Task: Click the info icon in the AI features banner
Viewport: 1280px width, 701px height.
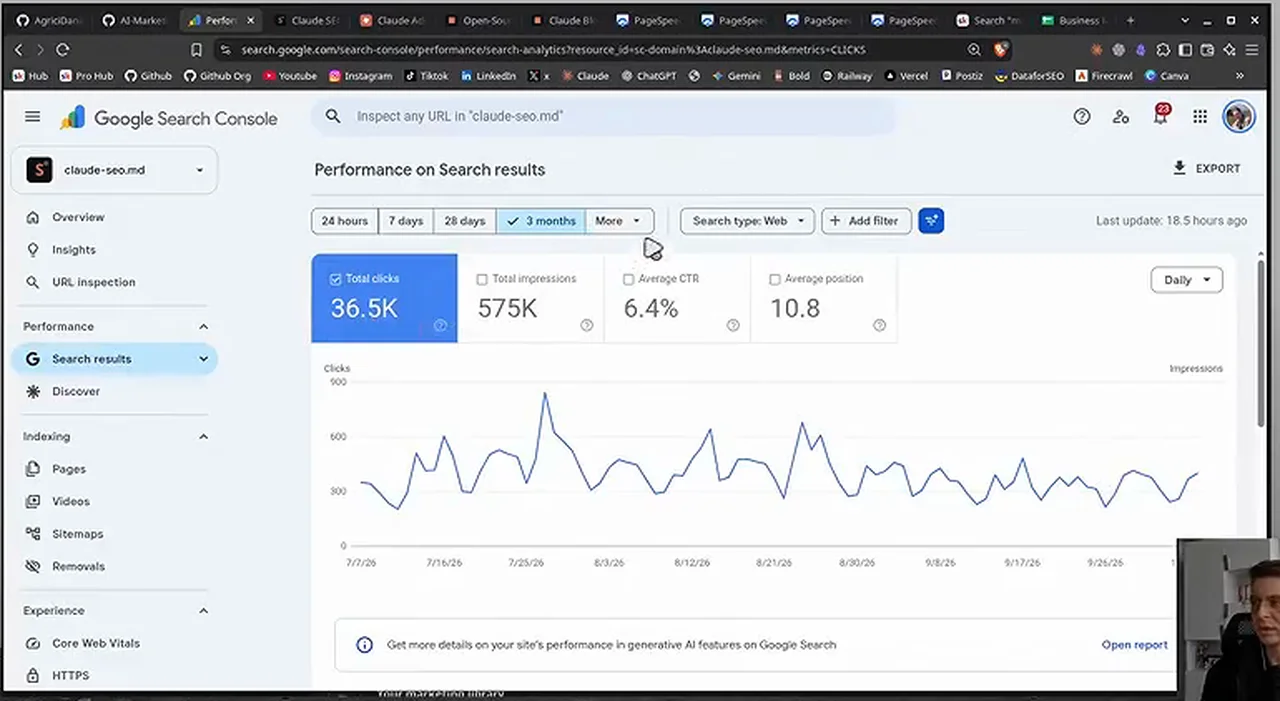Action: pyautogui.click(x=365, y=645)
